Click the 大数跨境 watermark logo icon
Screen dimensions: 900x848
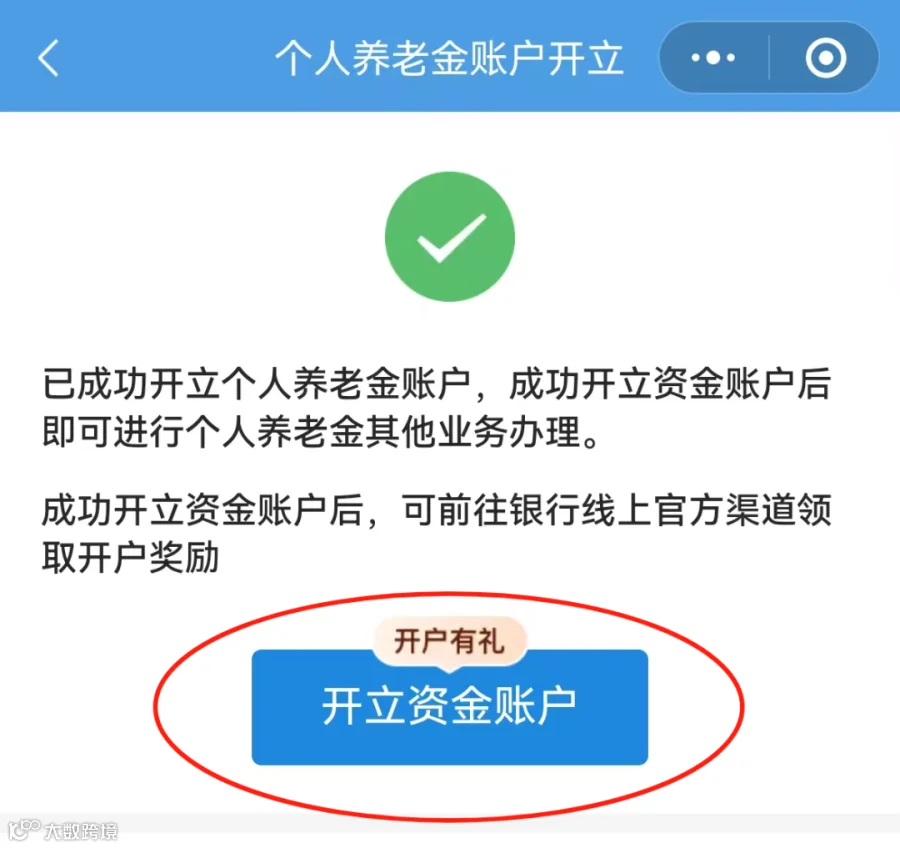(23, 829)
